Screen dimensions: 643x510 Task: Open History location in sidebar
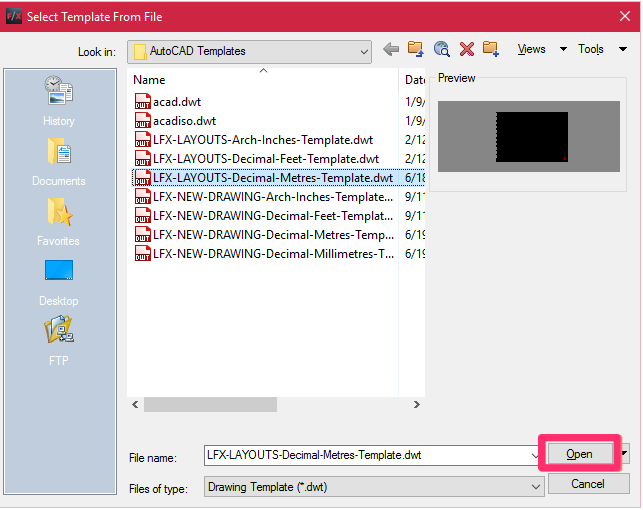pos(59,101)
